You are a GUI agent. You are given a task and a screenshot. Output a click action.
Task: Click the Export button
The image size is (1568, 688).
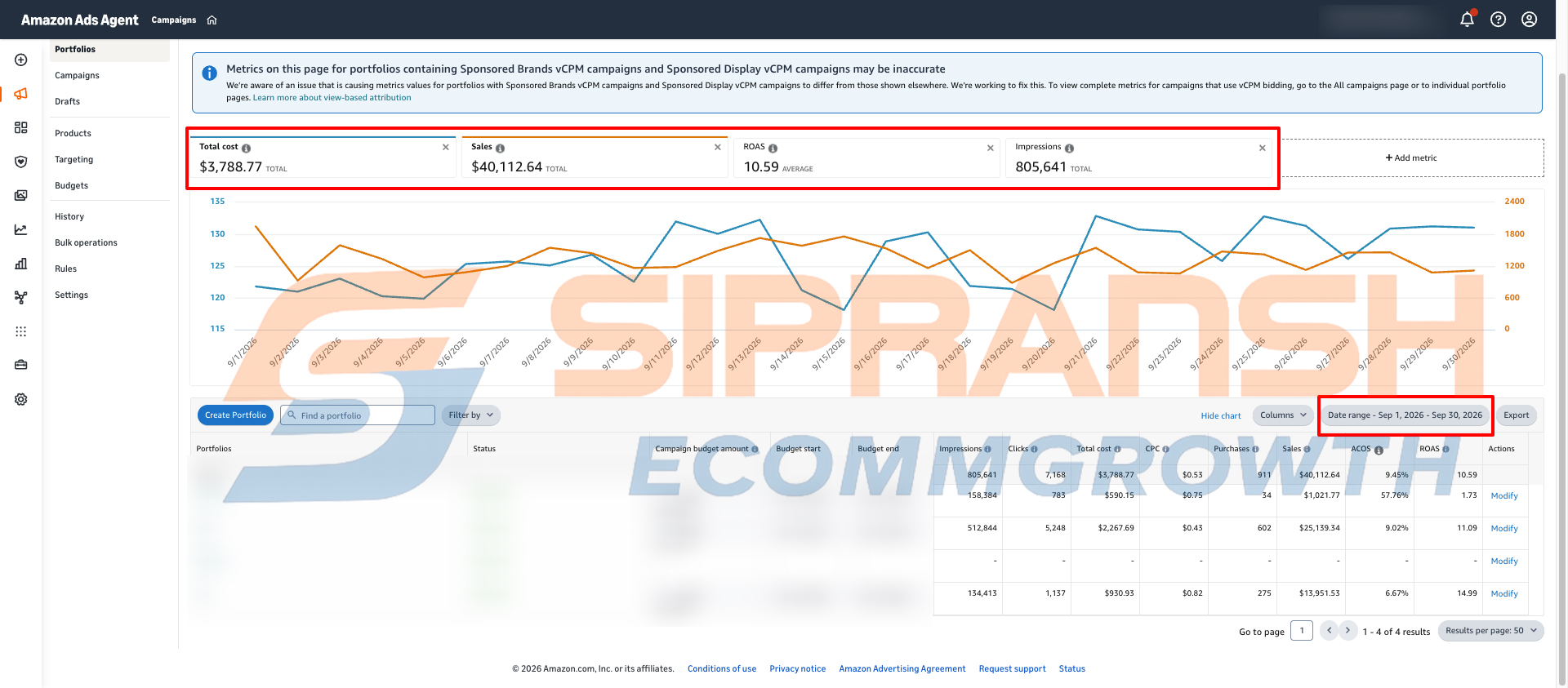[1516, 415]
